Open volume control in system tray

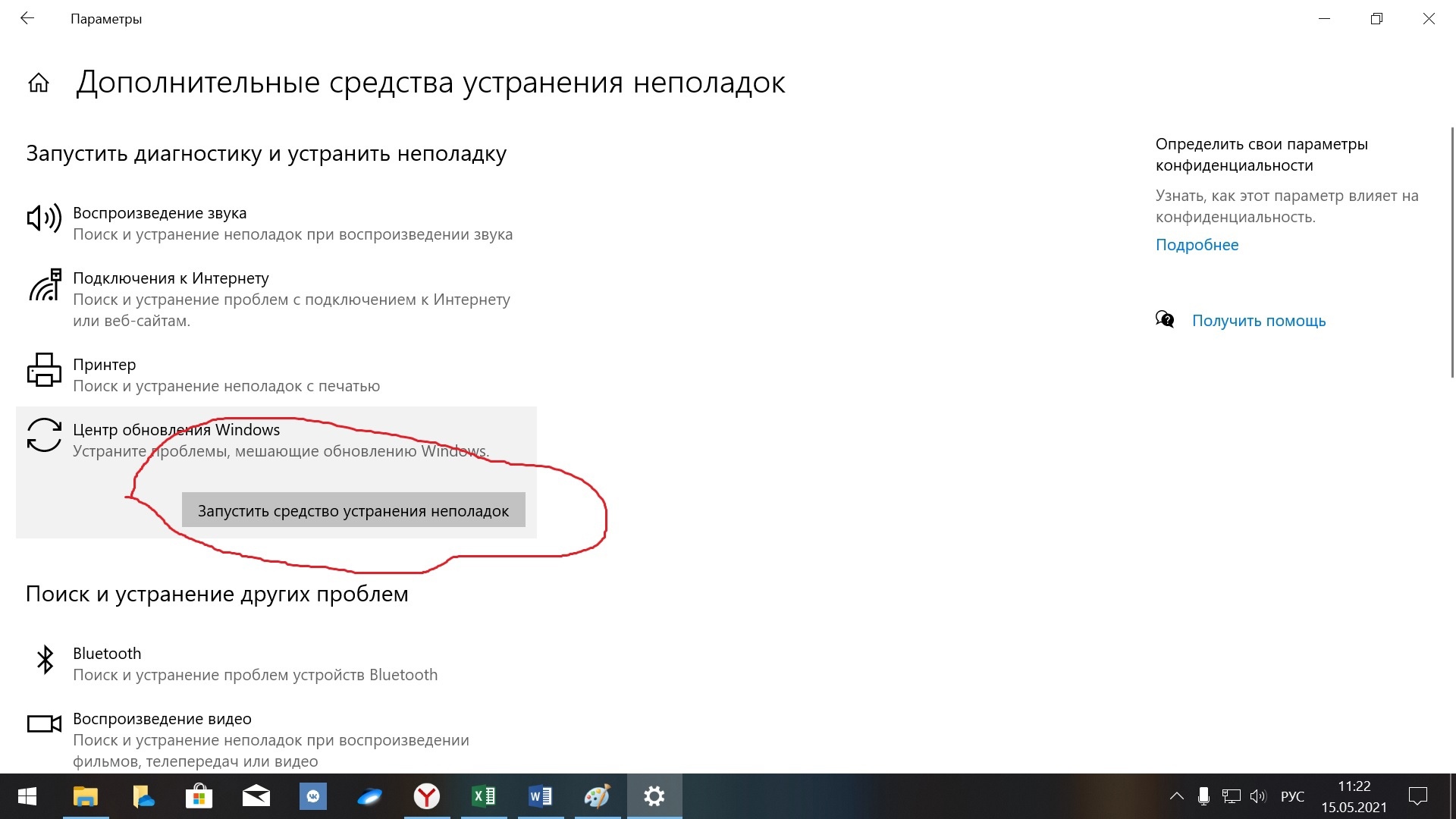coord(1258,796)
